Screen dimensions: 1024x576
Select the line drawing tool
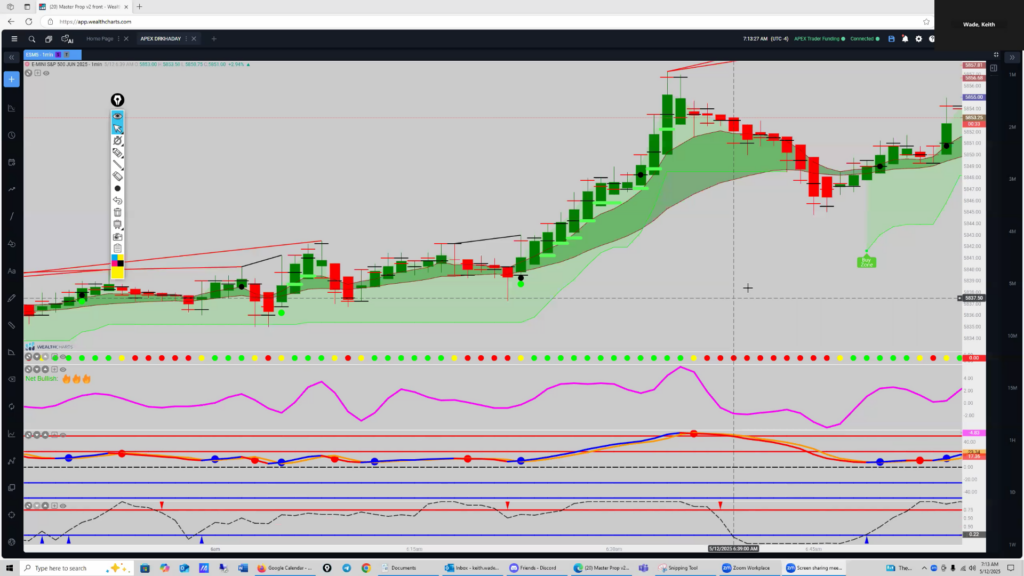pos(118,165)
